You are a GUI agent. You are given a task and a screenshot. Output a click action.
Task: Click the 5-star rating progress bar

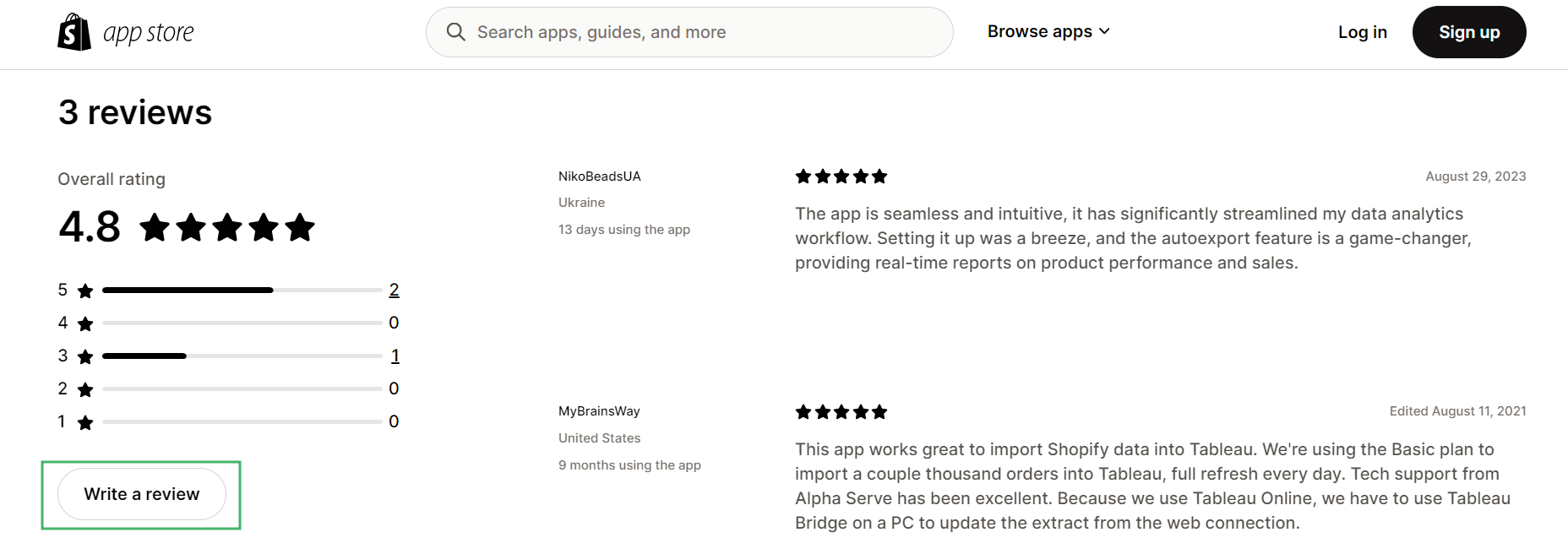coord(242,291)
